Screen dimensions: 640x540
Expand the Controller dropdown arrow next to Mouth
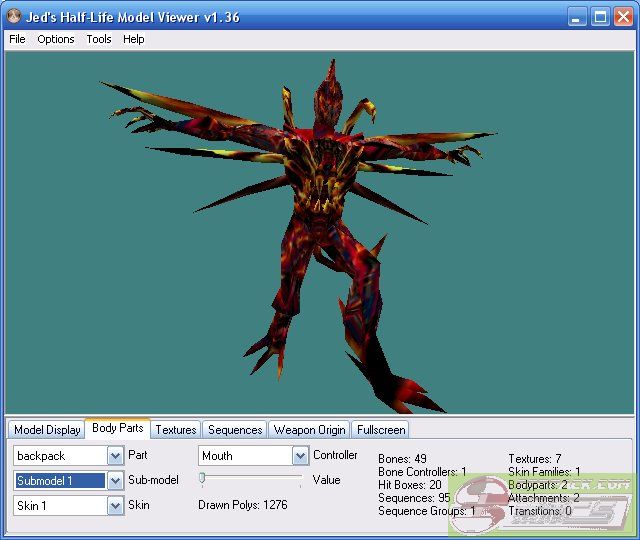[x=300, y=456]
